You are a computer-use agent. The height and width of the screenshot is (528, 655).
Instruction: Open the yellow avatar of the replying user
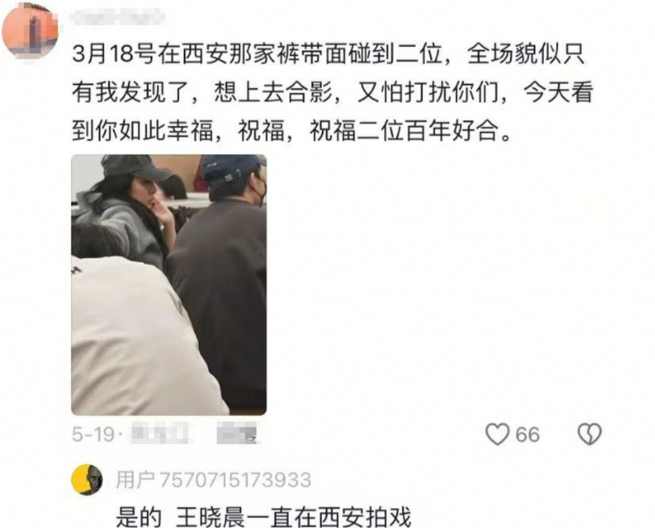87,479
